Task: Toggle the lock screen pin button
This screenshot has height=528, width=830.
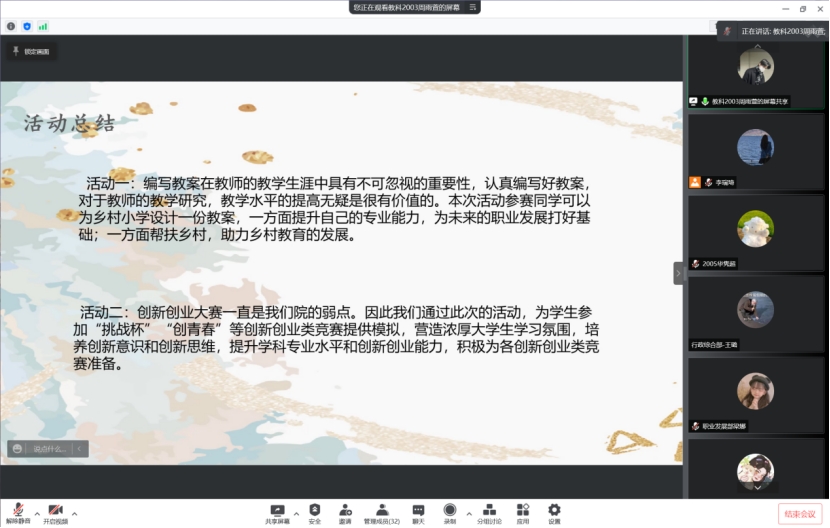Action: pyautogui.click(x=30, y=51)
